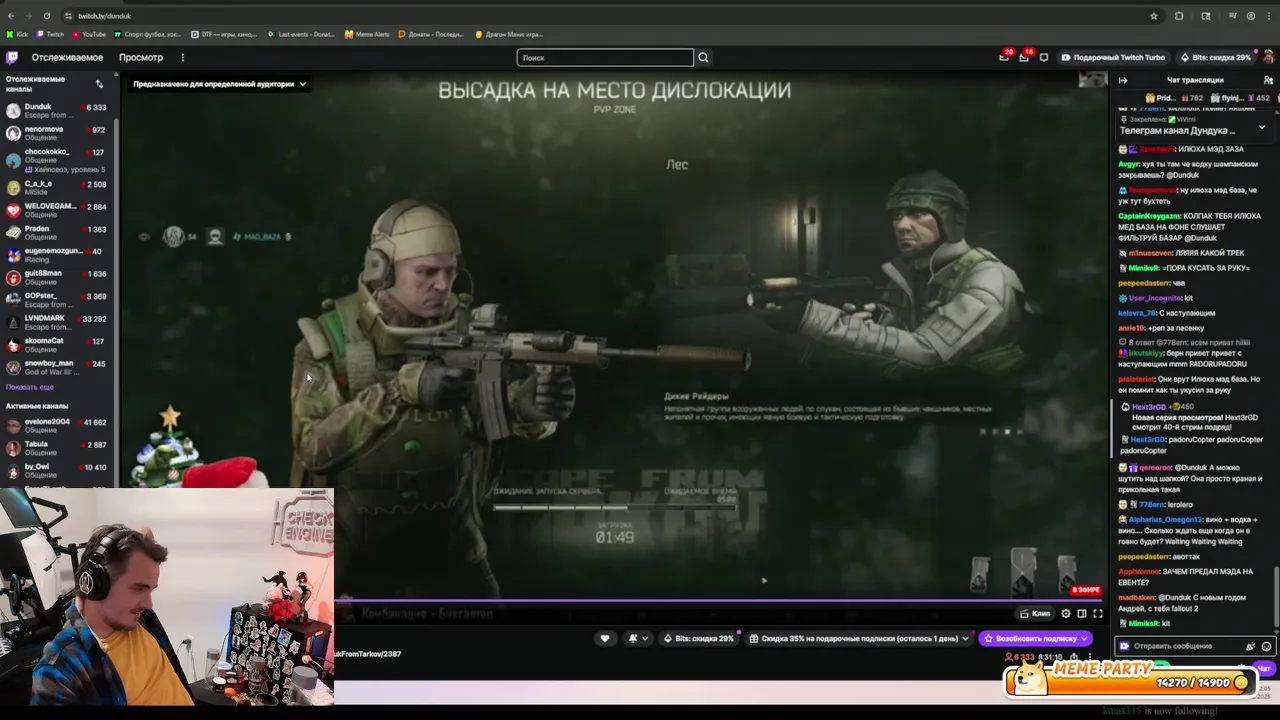Open Prime loot inbox with badge 28
This screenshot has height=720, width=1280.
click(x=1004, y=57)
